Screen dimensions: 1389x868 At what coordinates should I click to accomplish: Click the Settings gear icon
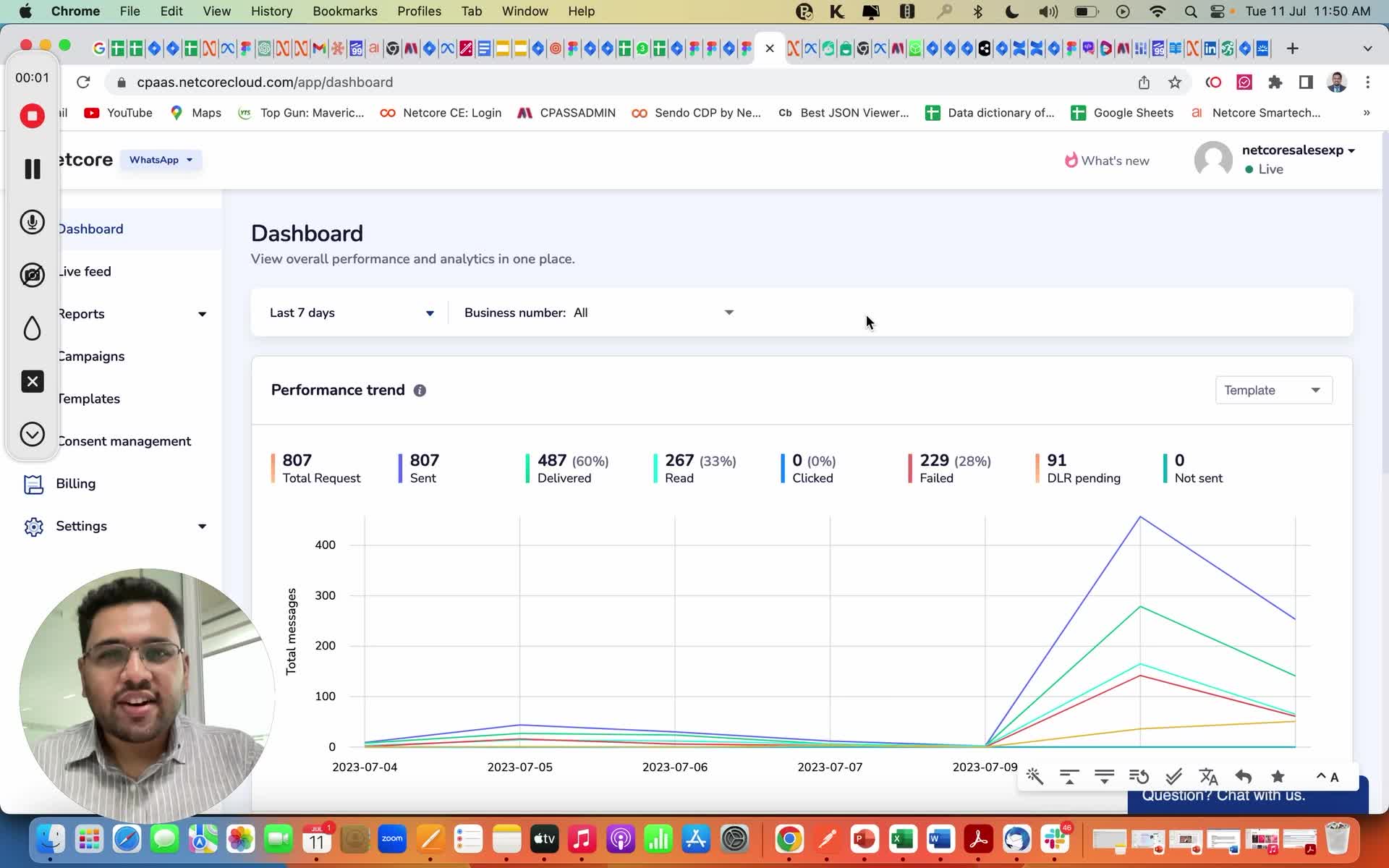(33, 527)
